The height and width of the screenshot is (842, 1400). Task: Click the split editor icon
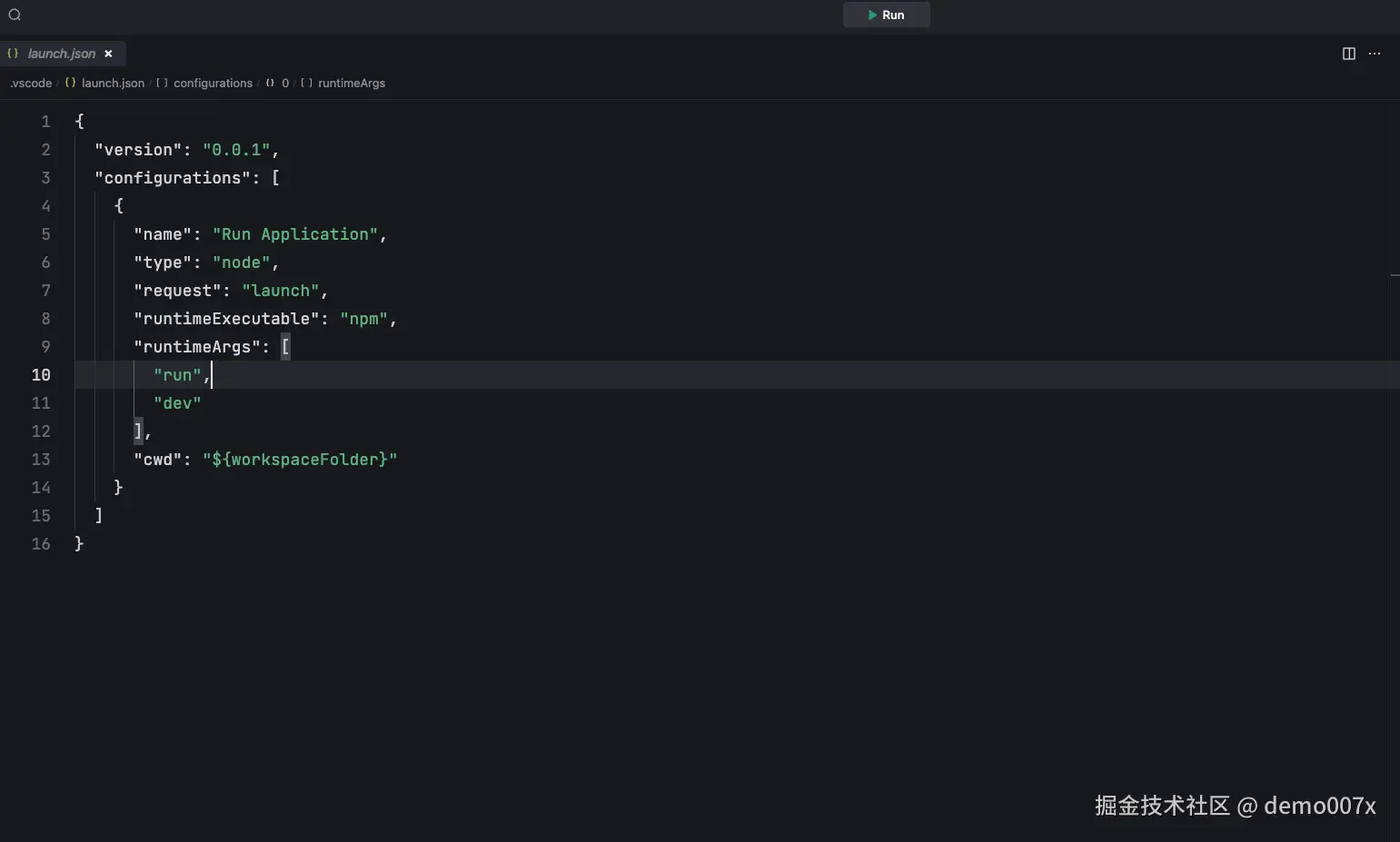coord(1348,54)
